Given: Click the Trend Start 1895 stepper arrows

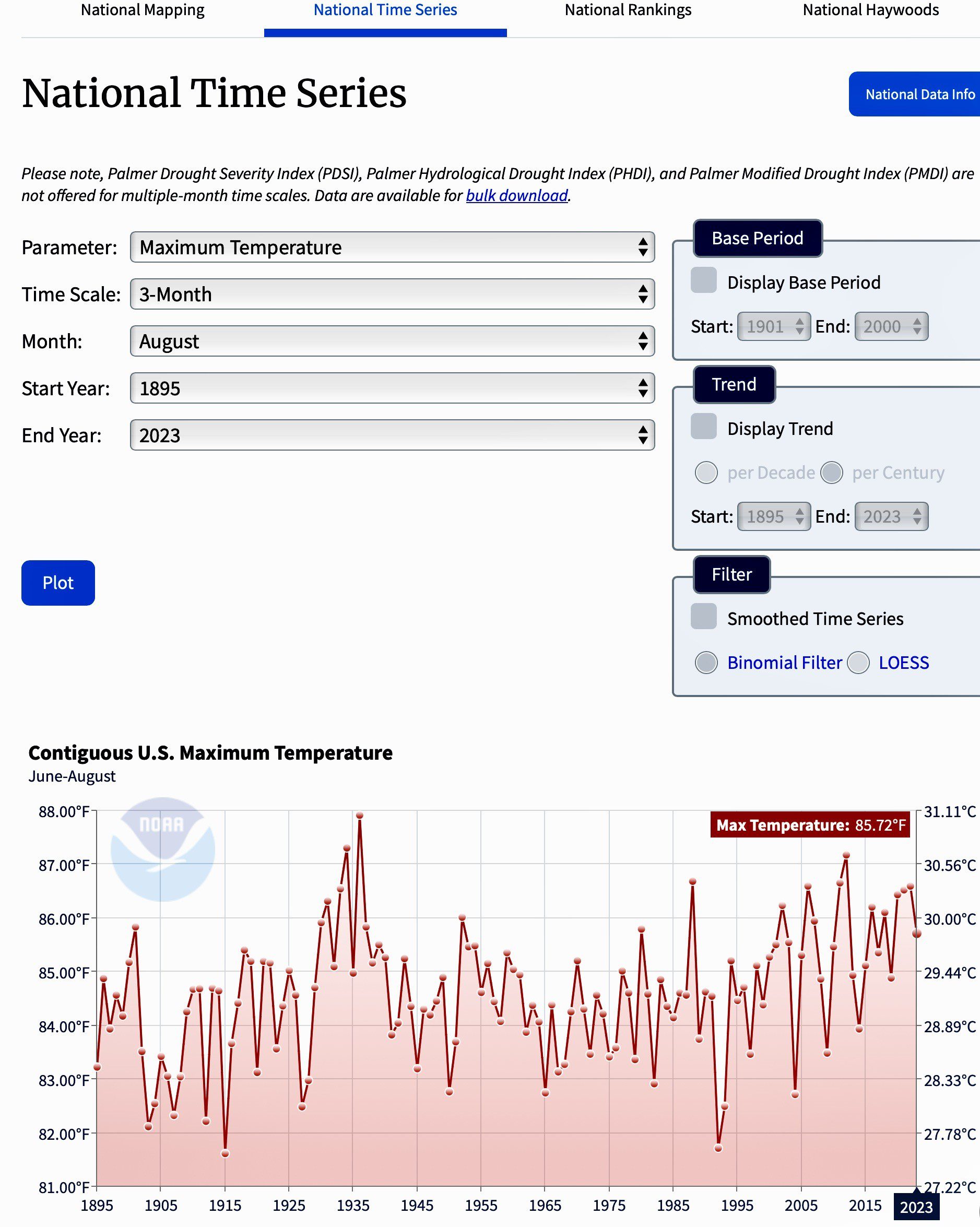Looking at the screenshot, I should click(799, 517).
